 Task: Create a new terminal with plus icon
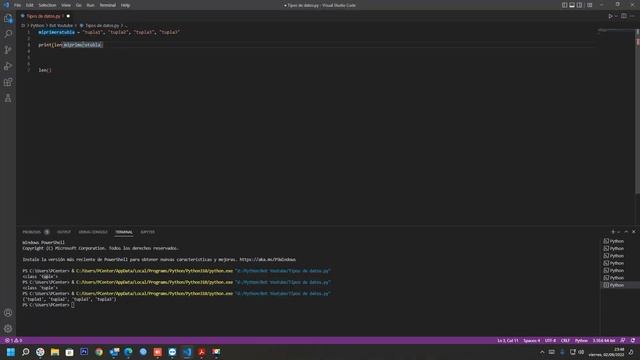(613, 231)
